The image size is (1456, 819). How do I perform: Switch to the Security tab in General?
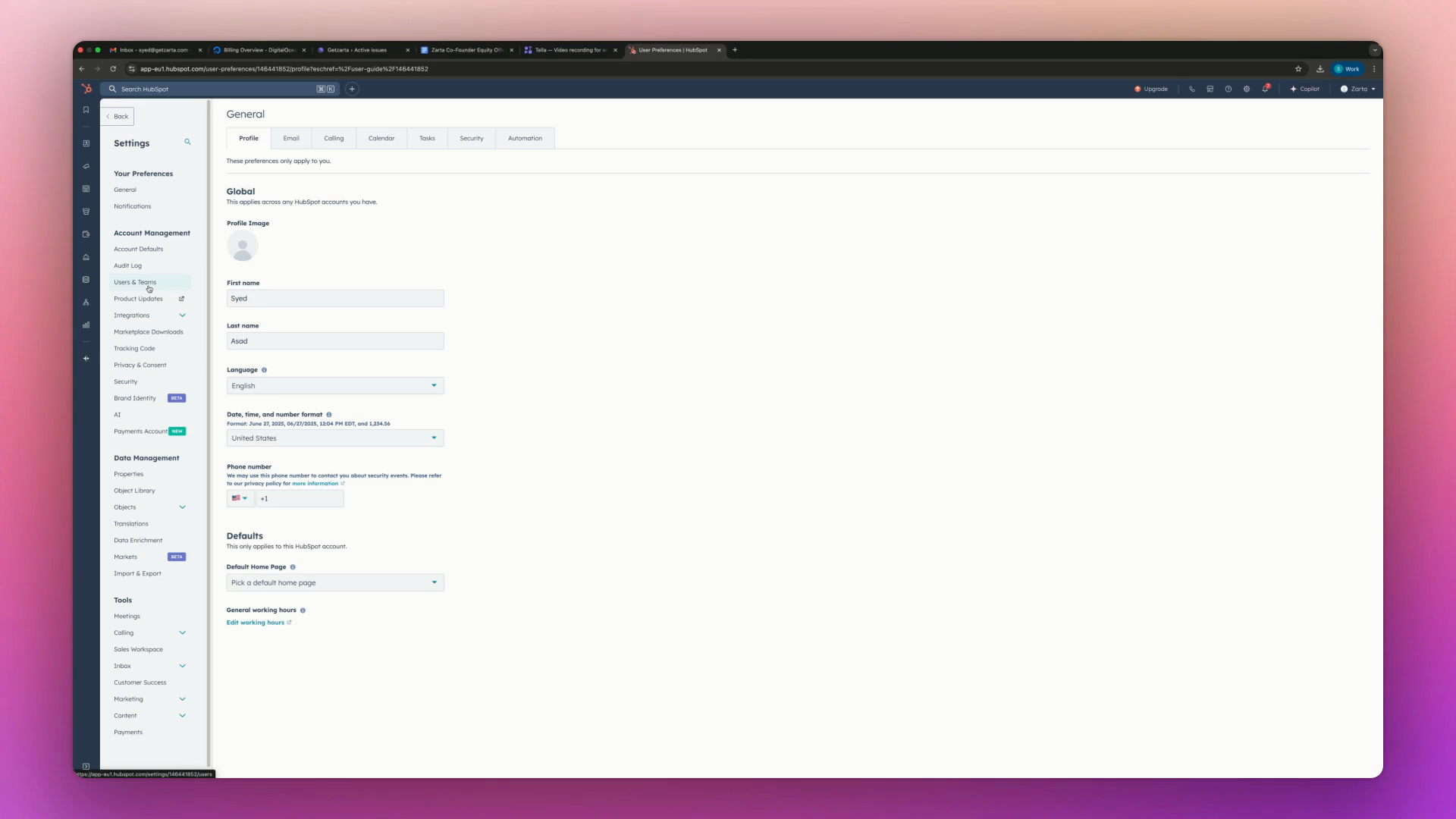pos(471,138)
